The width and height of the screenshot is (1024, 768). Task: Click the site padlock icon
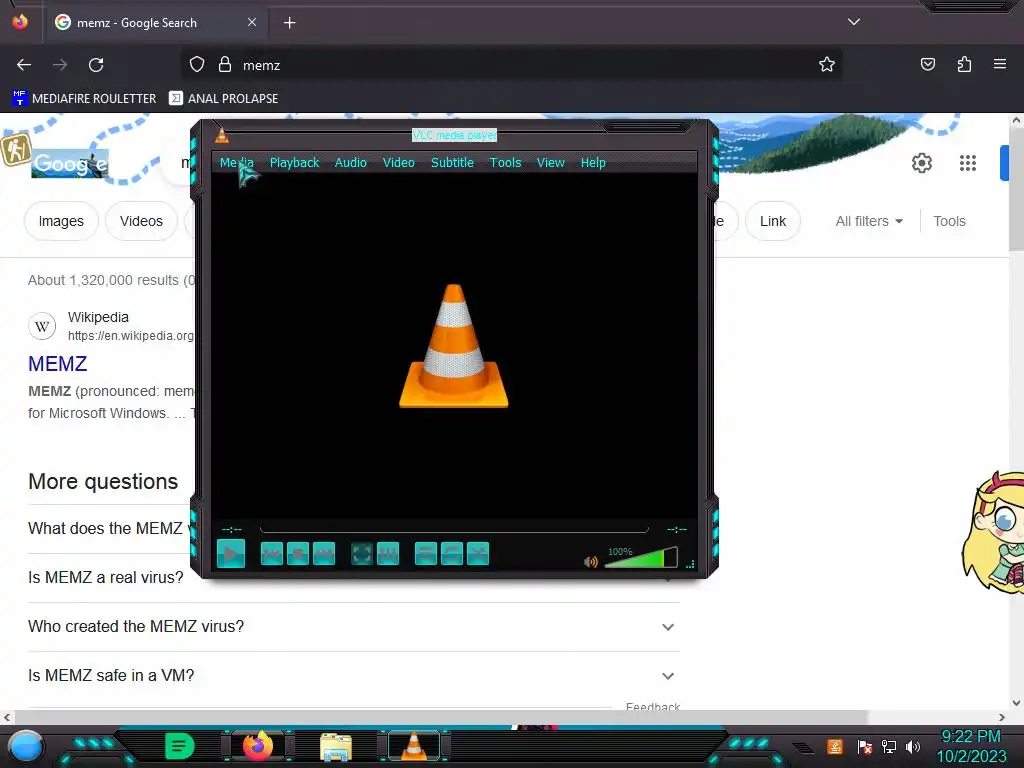225,65
